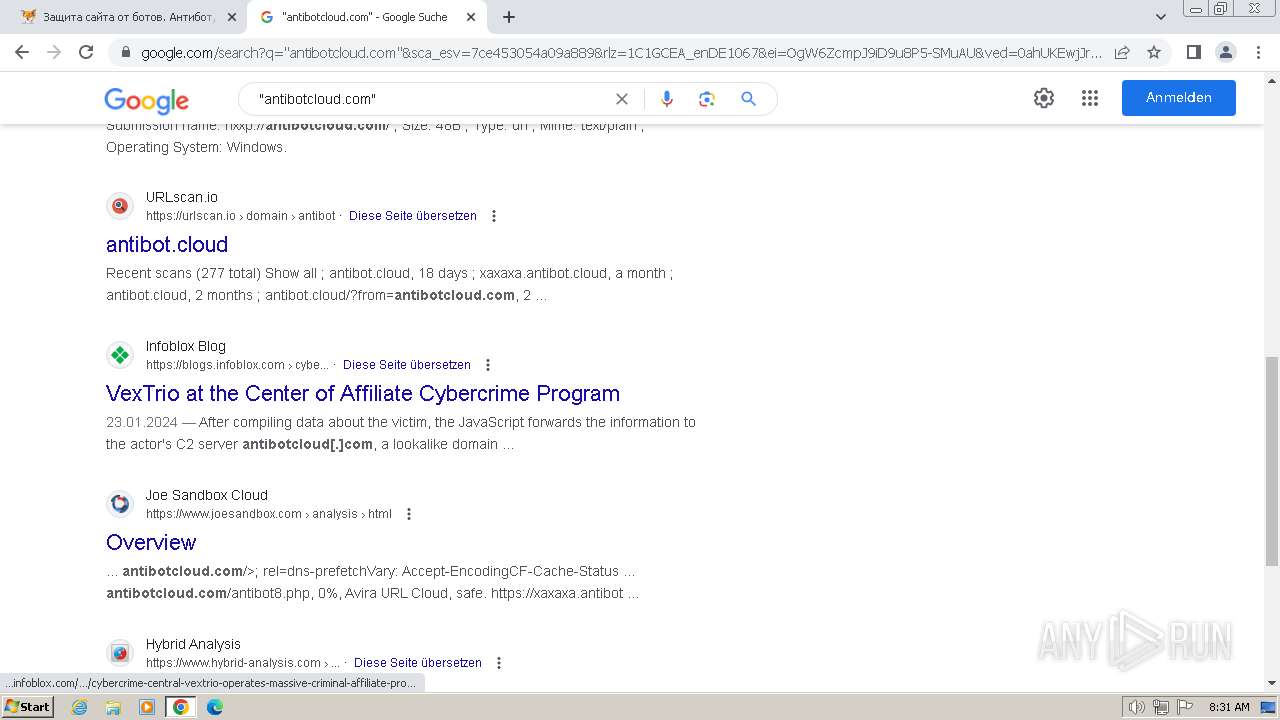This screenshot has height=720, width=1280.
Task: Clear the Google search box text
Action: [622, 99]
